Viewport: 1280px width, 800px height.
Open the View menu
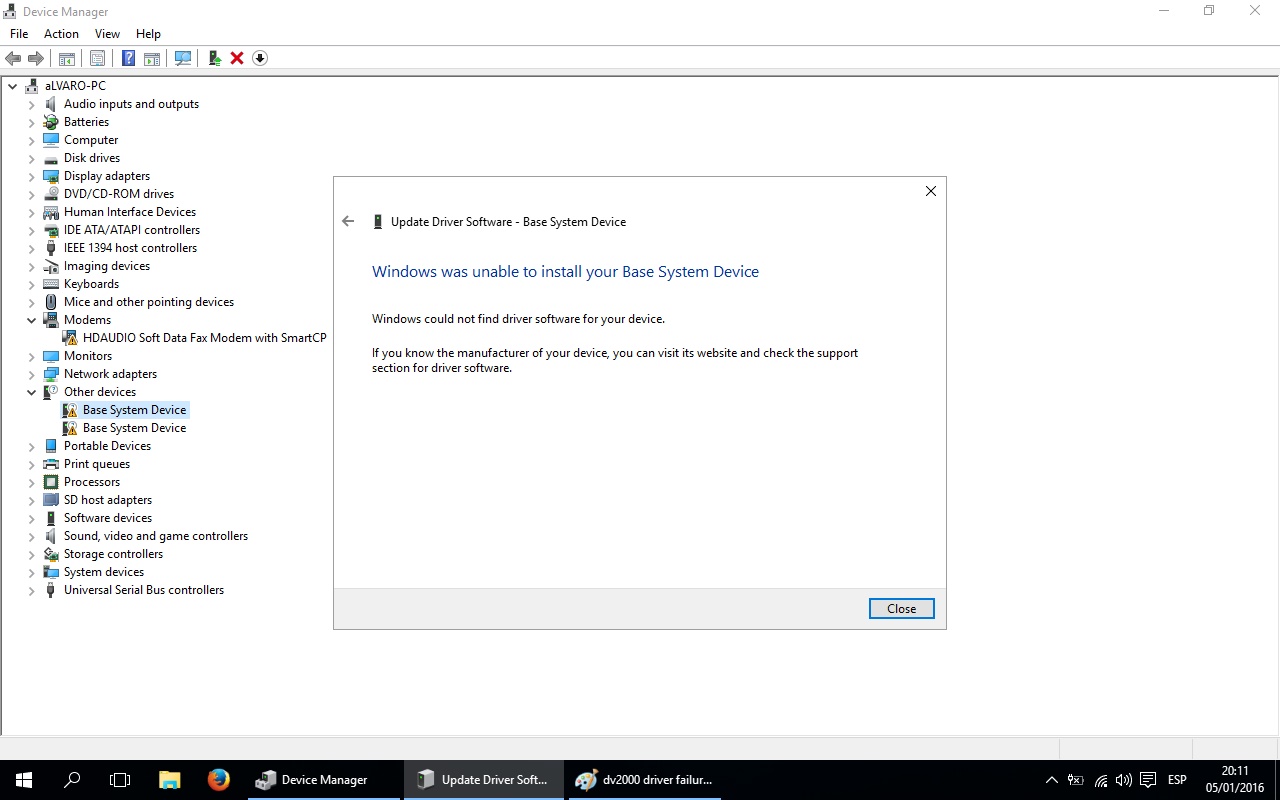tap(107, 34)
